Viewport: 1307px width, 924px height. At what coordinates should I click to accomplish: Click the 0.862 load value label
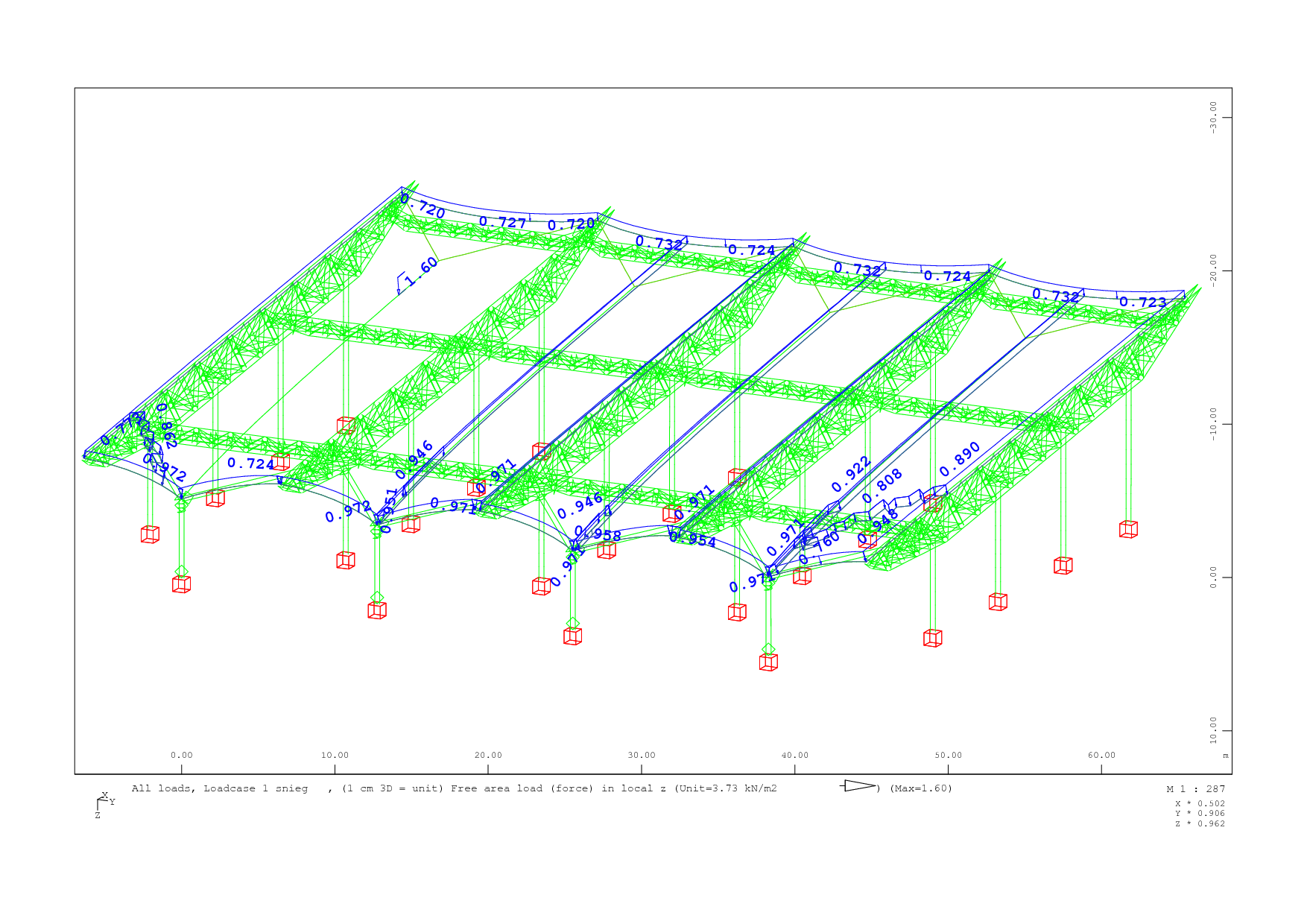pos(167,425)
